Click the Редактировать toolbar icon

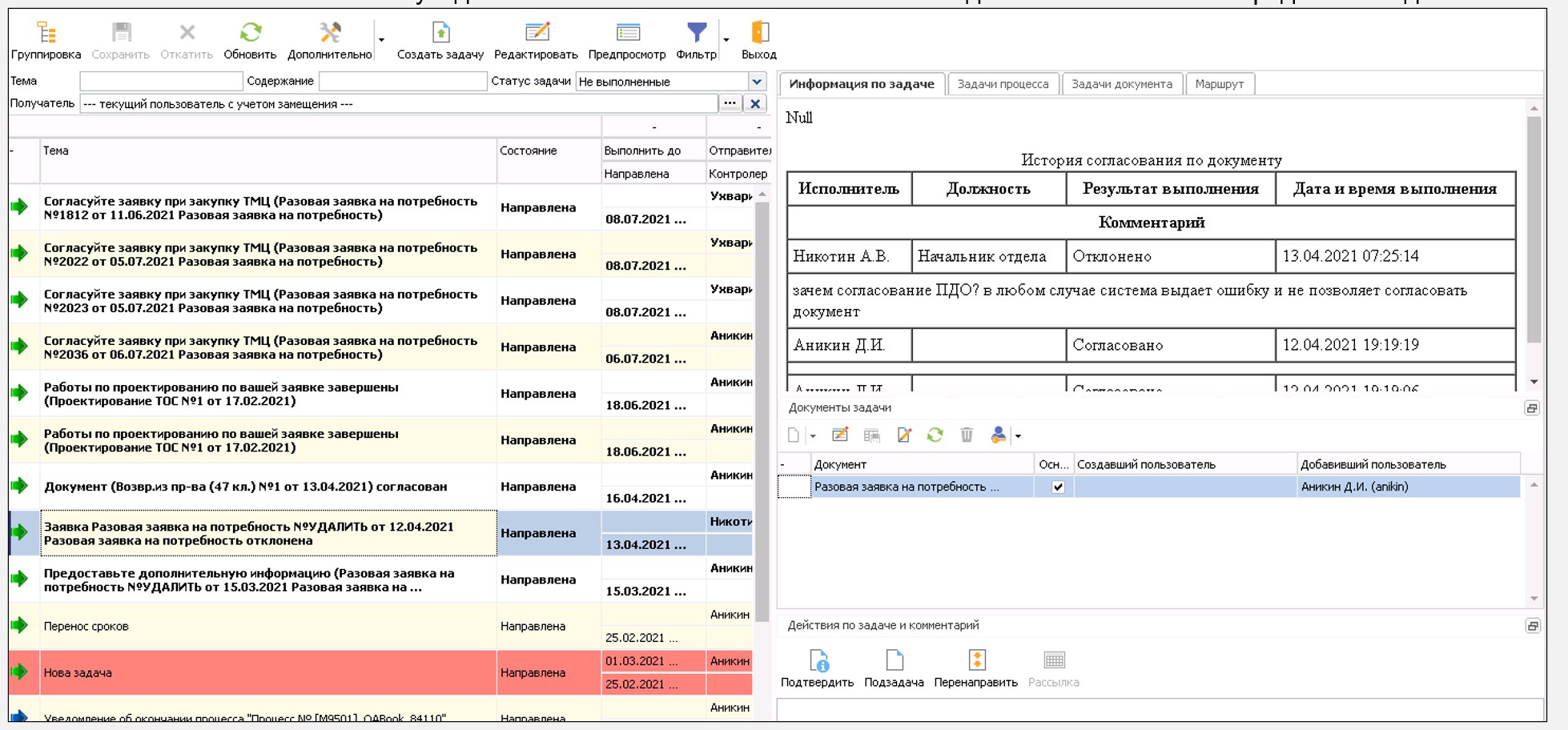click(x=536, y=34)
